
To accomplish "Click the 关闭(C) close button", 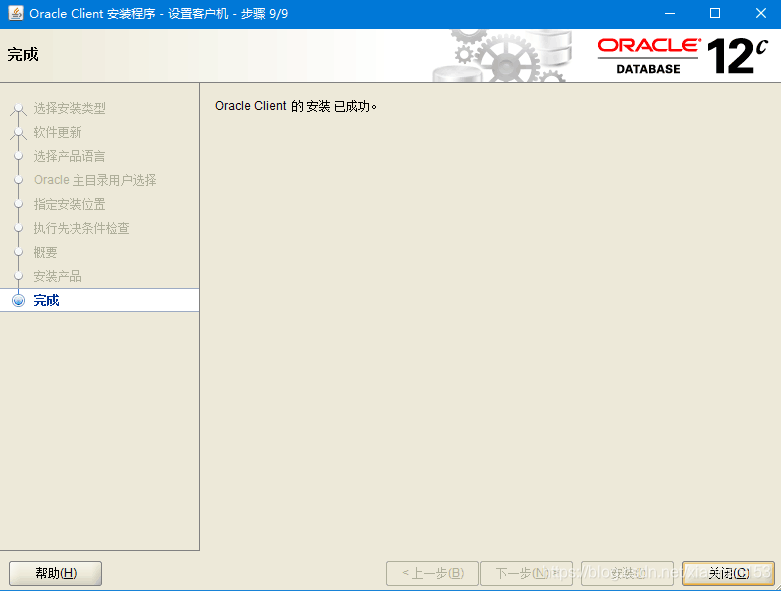I will coord(728,573).
